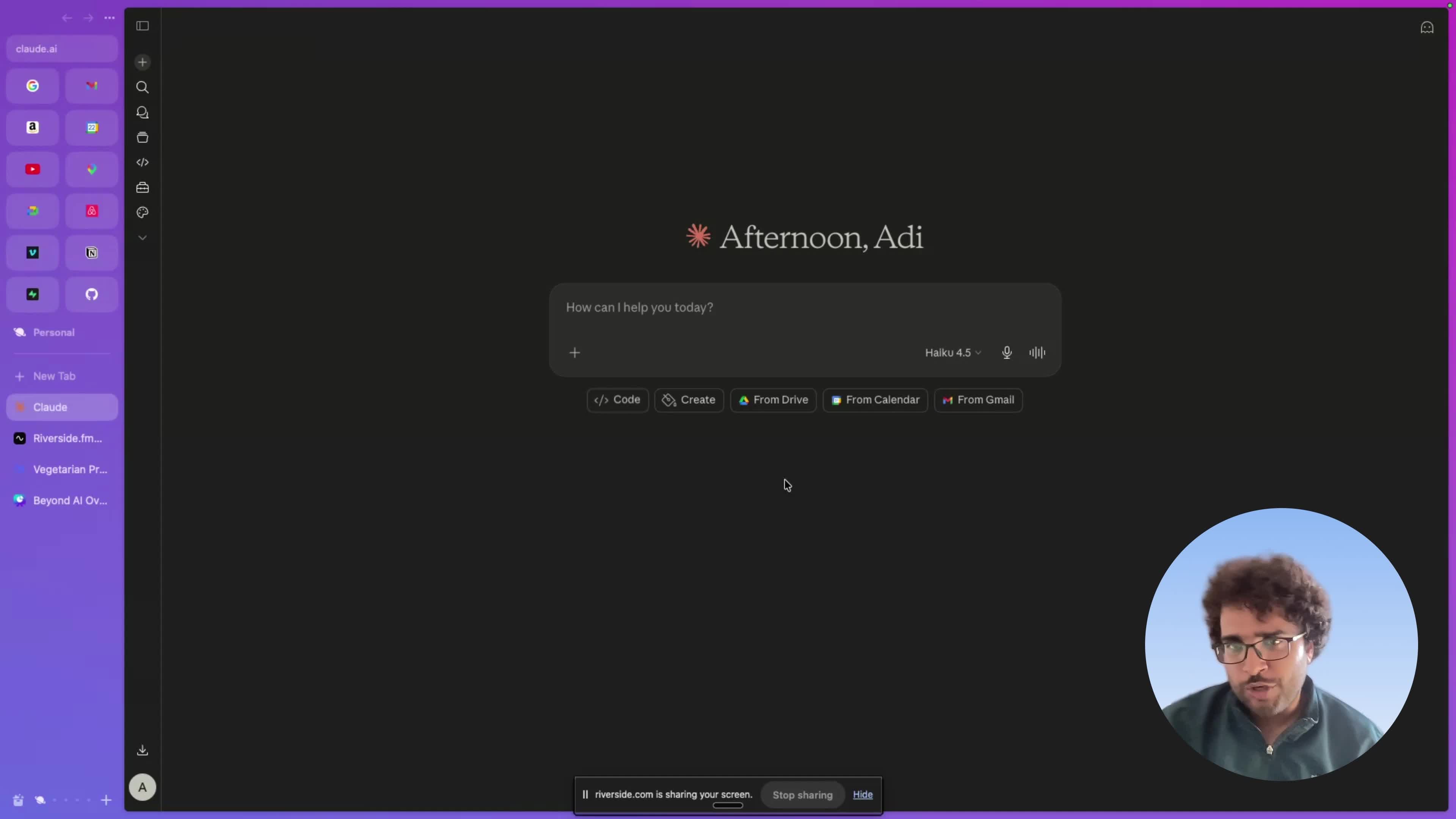The height and width of the screenshot is (819, 1456).
Task: Switch to the Riverside.fm tab
Action: click(x=62, y=439)
